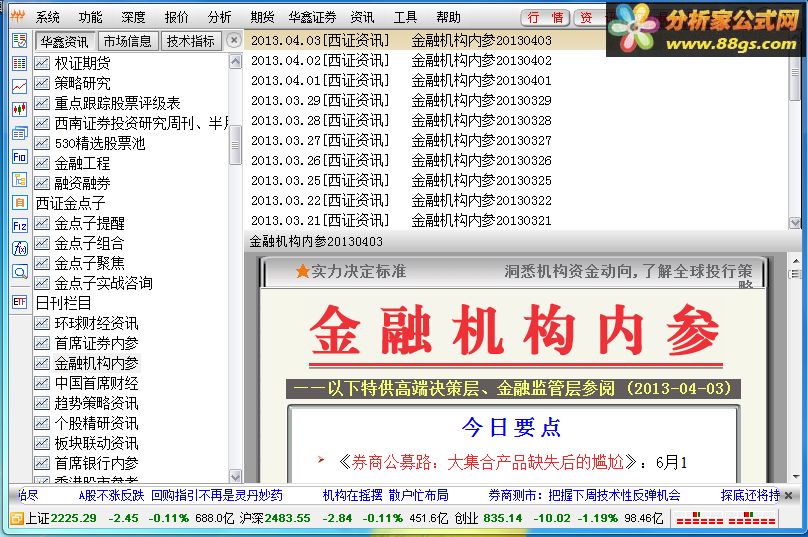
Task: Open the ETF sidebar icon
Action: coord(20,301)
